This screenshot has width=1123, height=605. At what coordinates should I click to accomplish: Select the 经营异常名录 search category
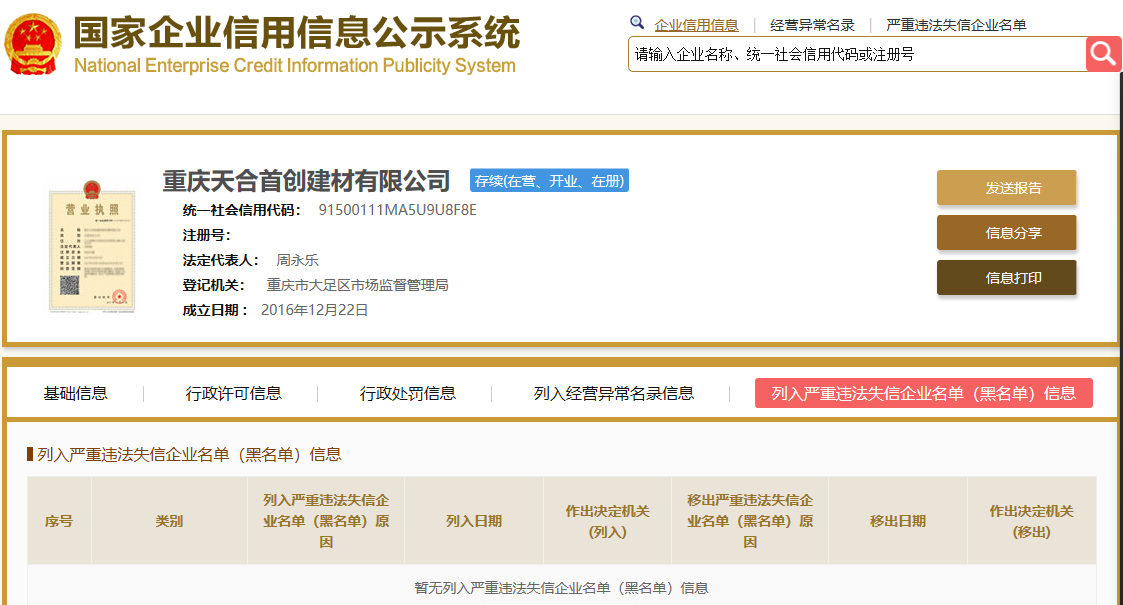pyautogui.click(x=812, y=25)
